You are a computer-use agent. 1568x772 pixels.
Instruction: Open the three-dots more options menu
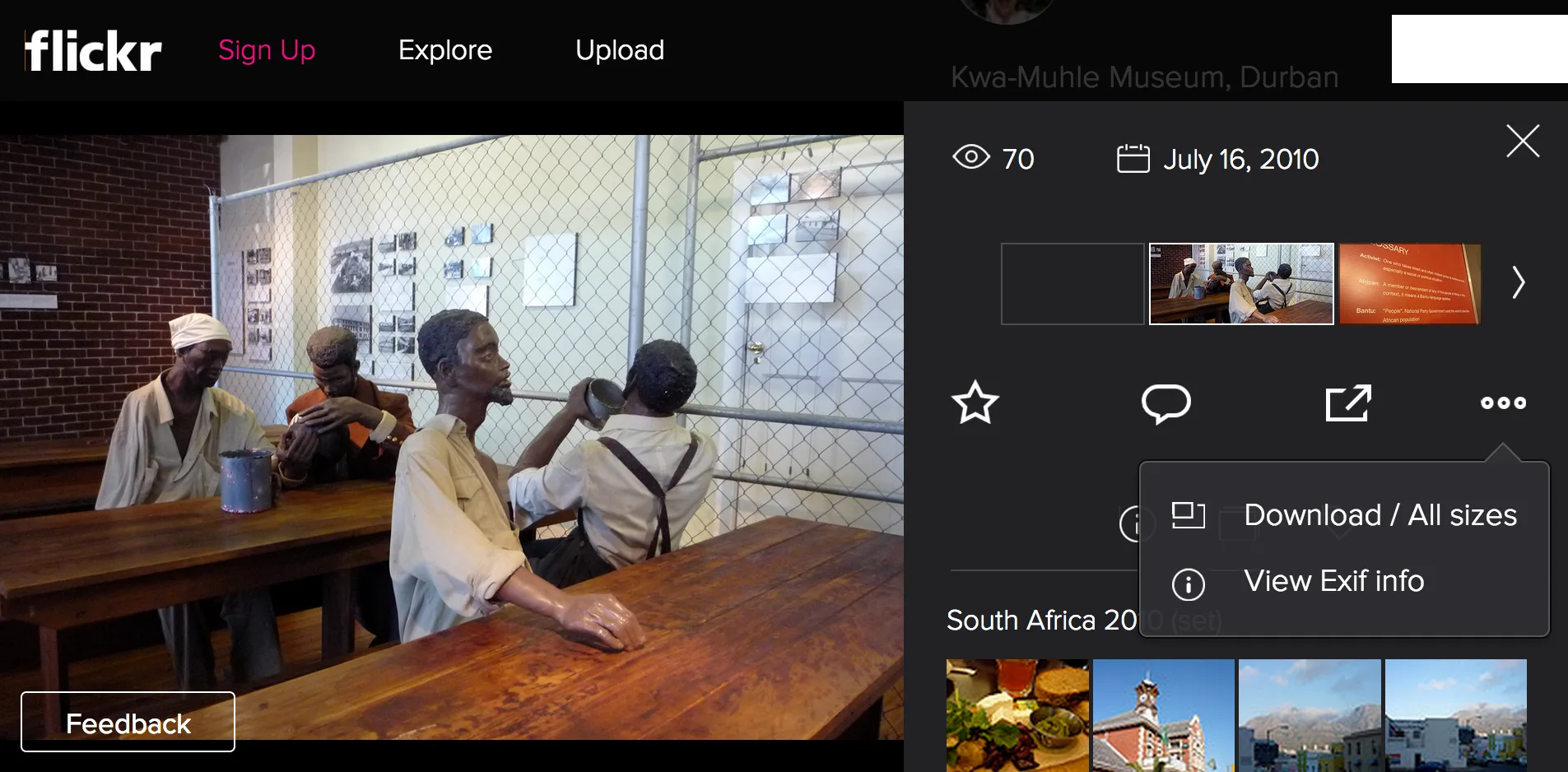point(1503,403)
